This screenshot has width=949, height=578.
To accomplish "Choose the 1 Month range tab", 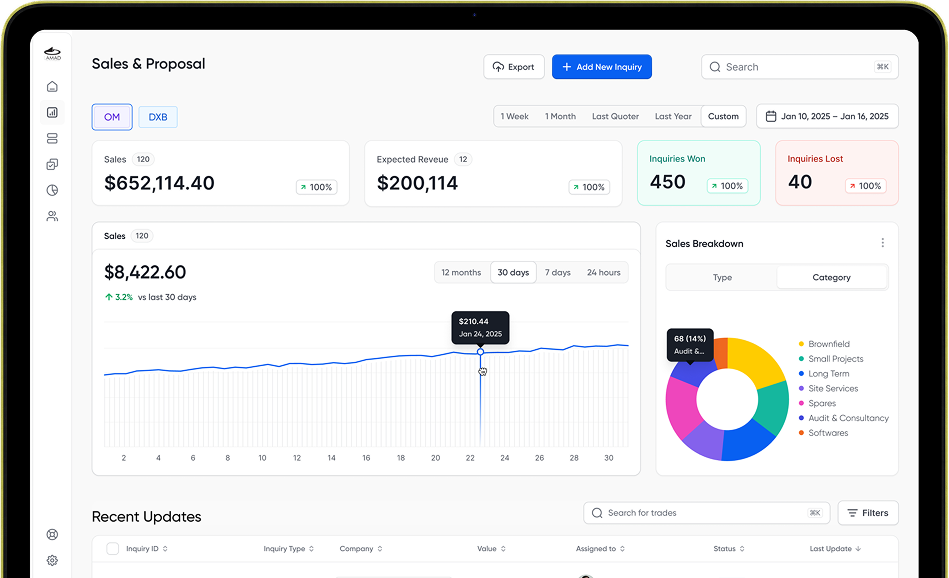I will [x=560, y=116].
